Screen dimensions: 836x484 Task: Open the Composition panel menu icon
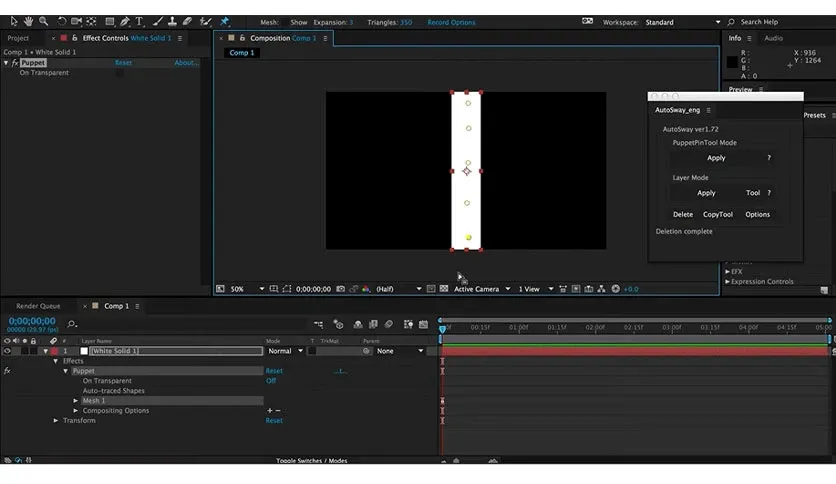point(325,38)
